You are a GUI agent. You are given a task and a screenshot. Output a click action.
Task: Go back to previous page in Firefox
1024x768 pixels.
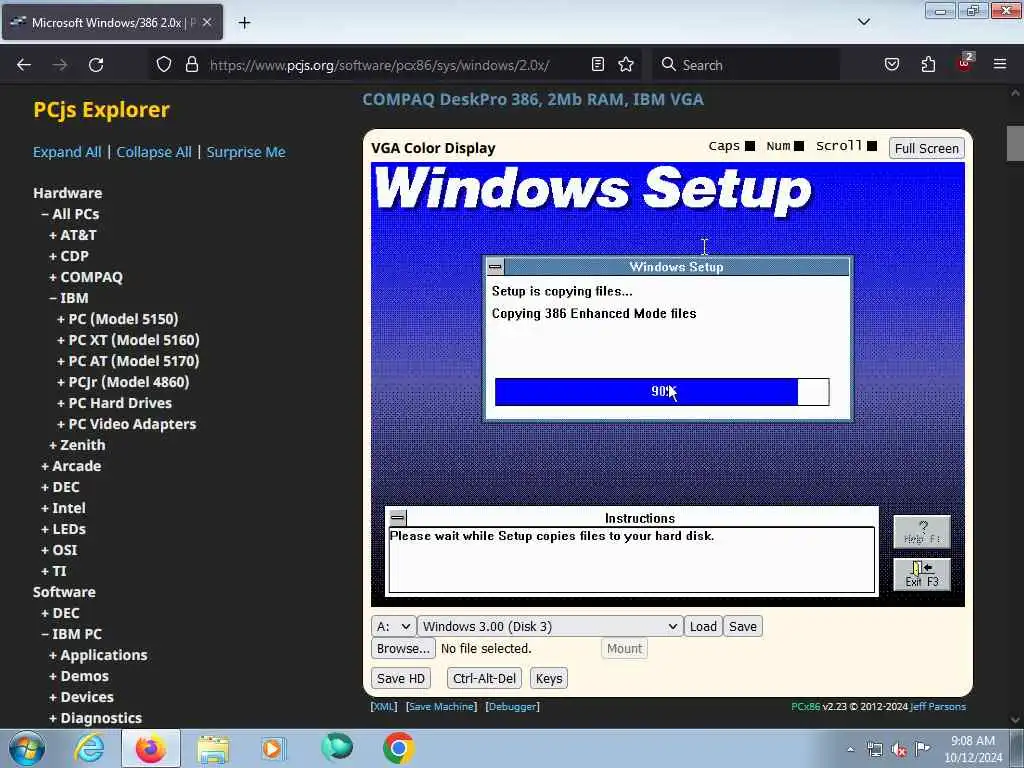tap(24, 65)
